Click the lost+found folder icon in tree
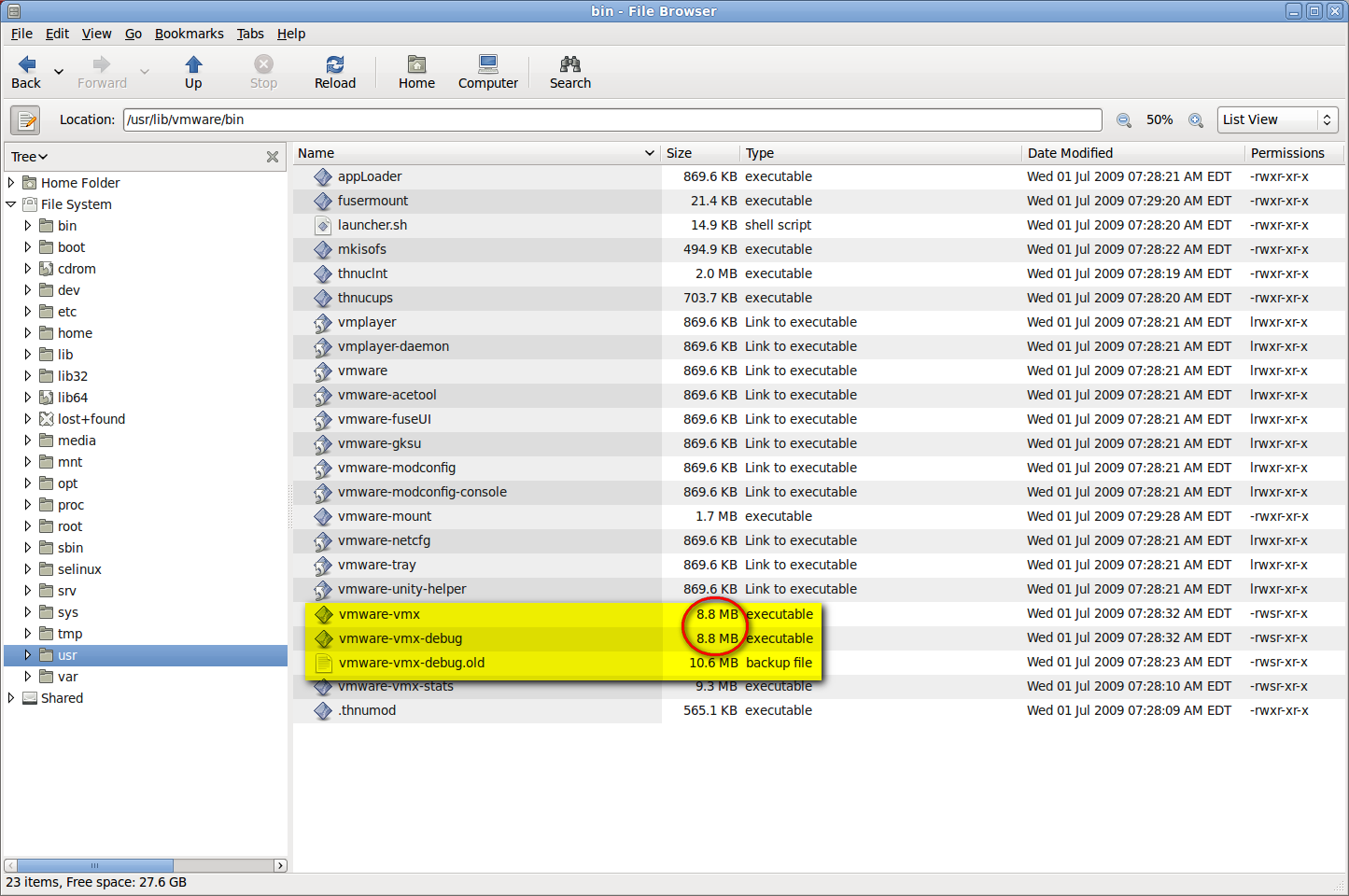This screenshot has width=1349, height=896. (x=46, y=419)
